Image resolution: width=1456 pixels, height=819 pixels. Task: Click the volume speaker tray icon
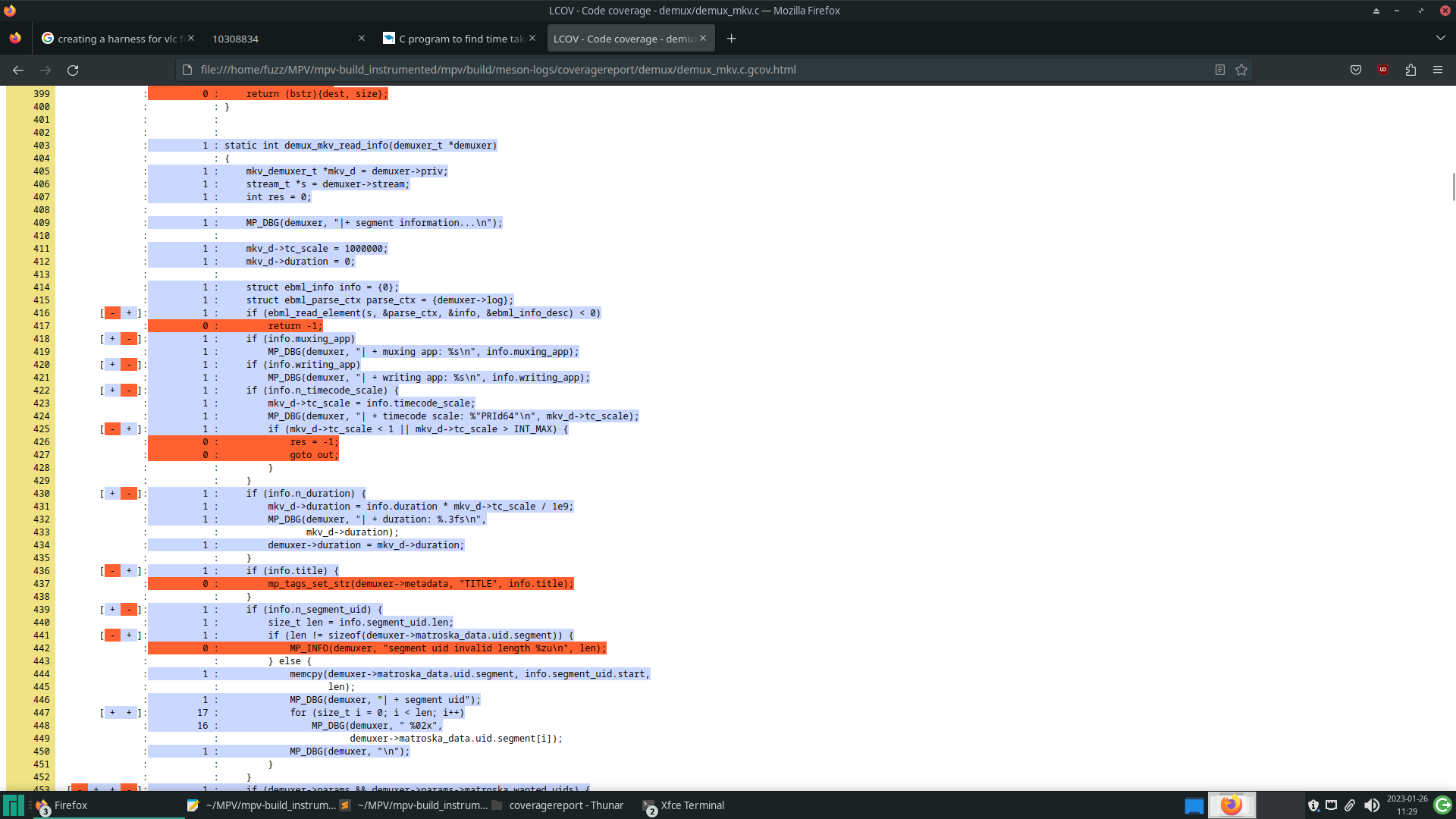coord(1371,805)
